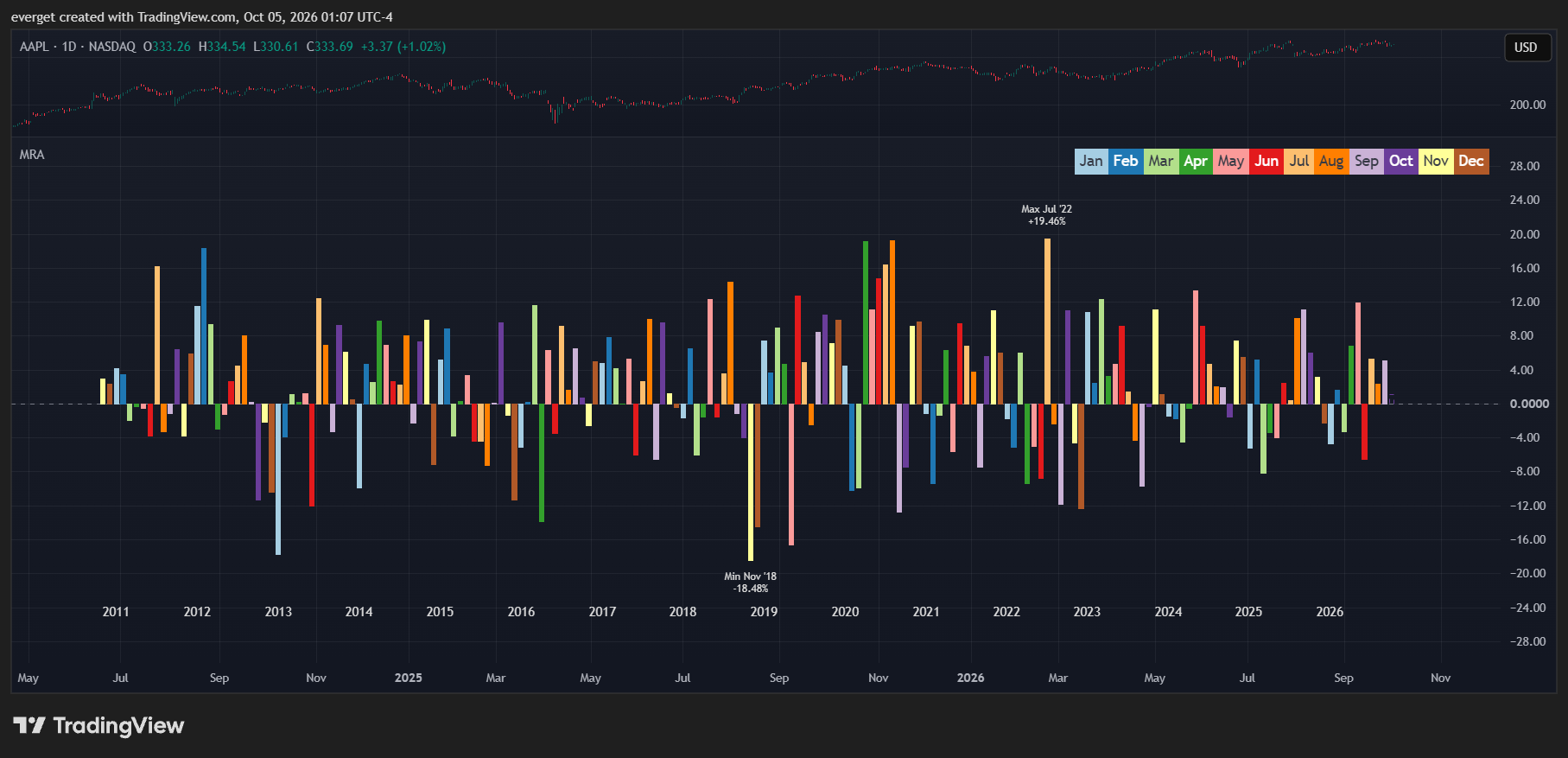Screen dimensions: 1568x758
Task: Click the bold 2025 time axis label
Action: coord(408,678)
